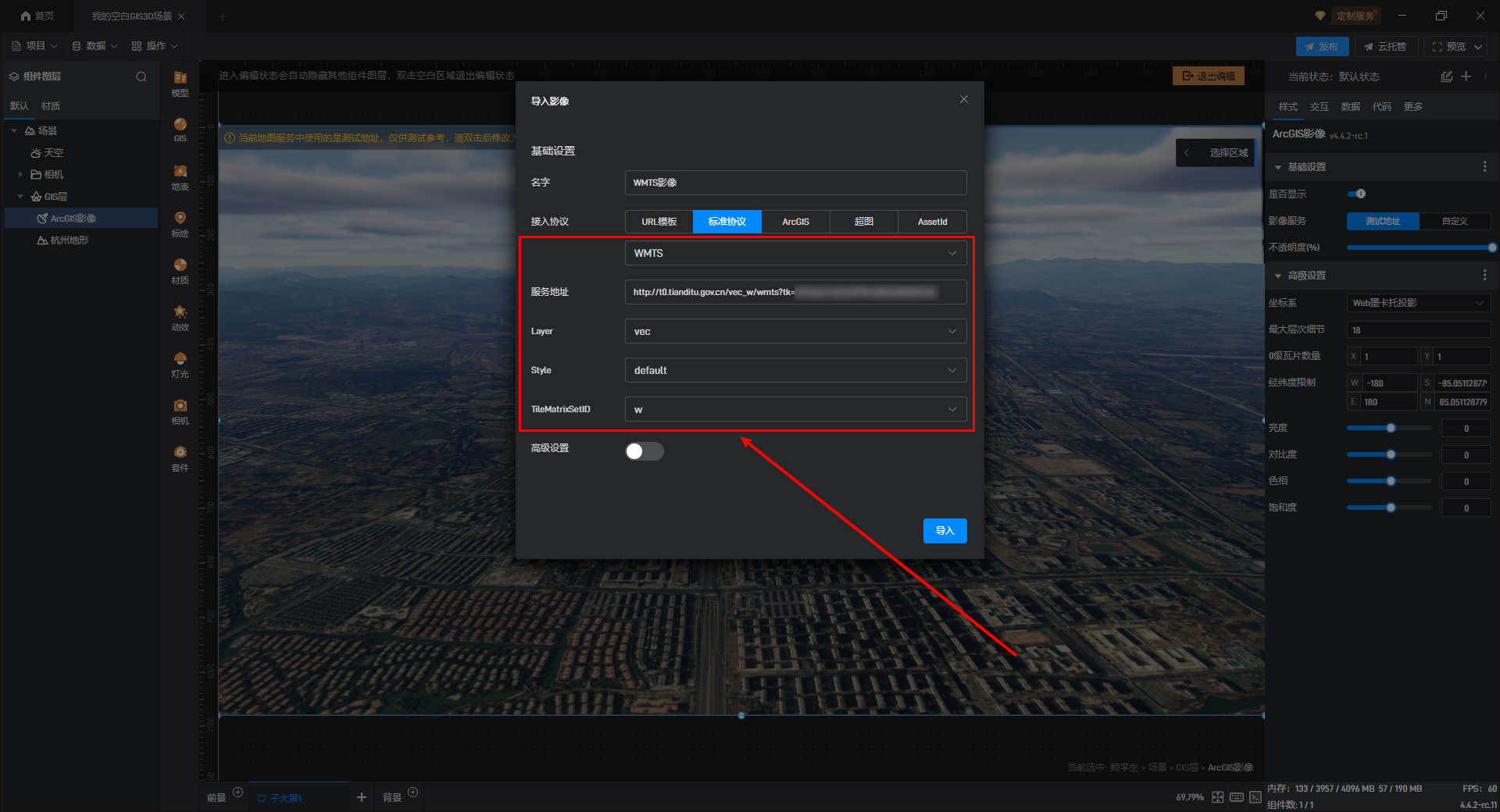The image size is (1500, 812).
Task: Open the 地表 (Terrain) component icon
Action: click(x=180, y=176)
